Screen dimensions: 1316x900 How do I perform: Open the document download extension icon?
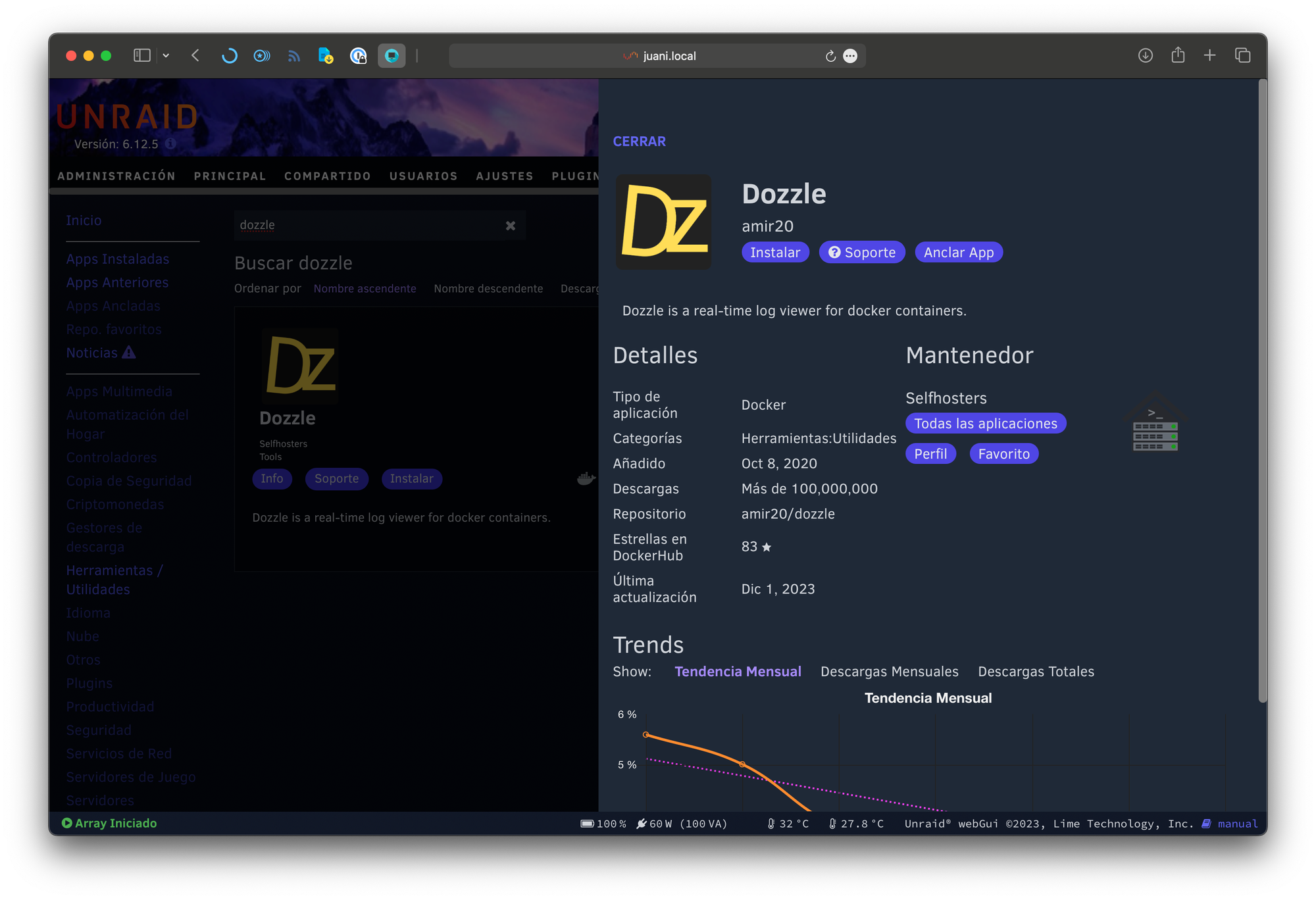326,56
